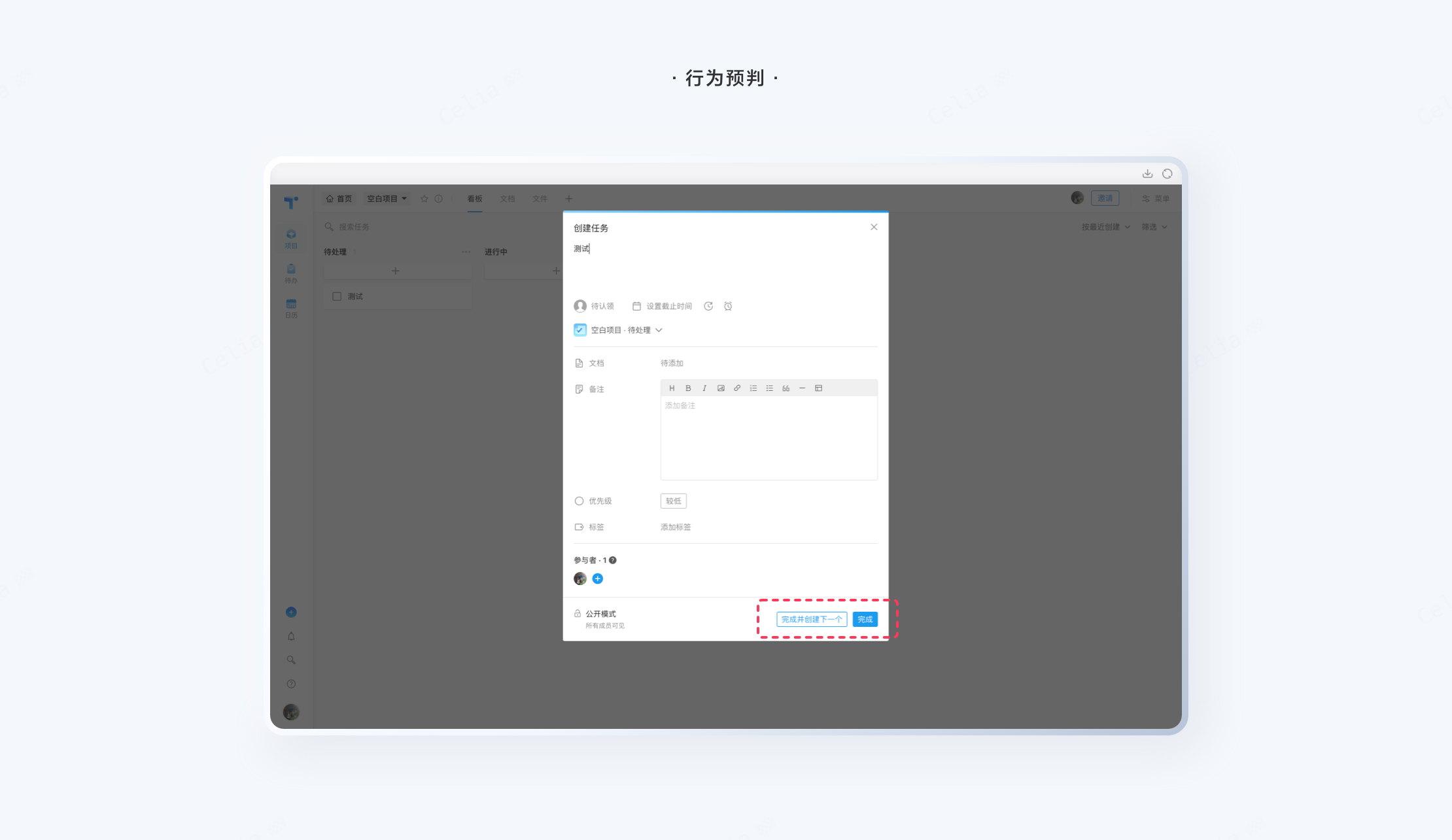Switch to the 文件 tab
The height and width of the screenshot is (840, 1452).
click(x=540, y=199)
